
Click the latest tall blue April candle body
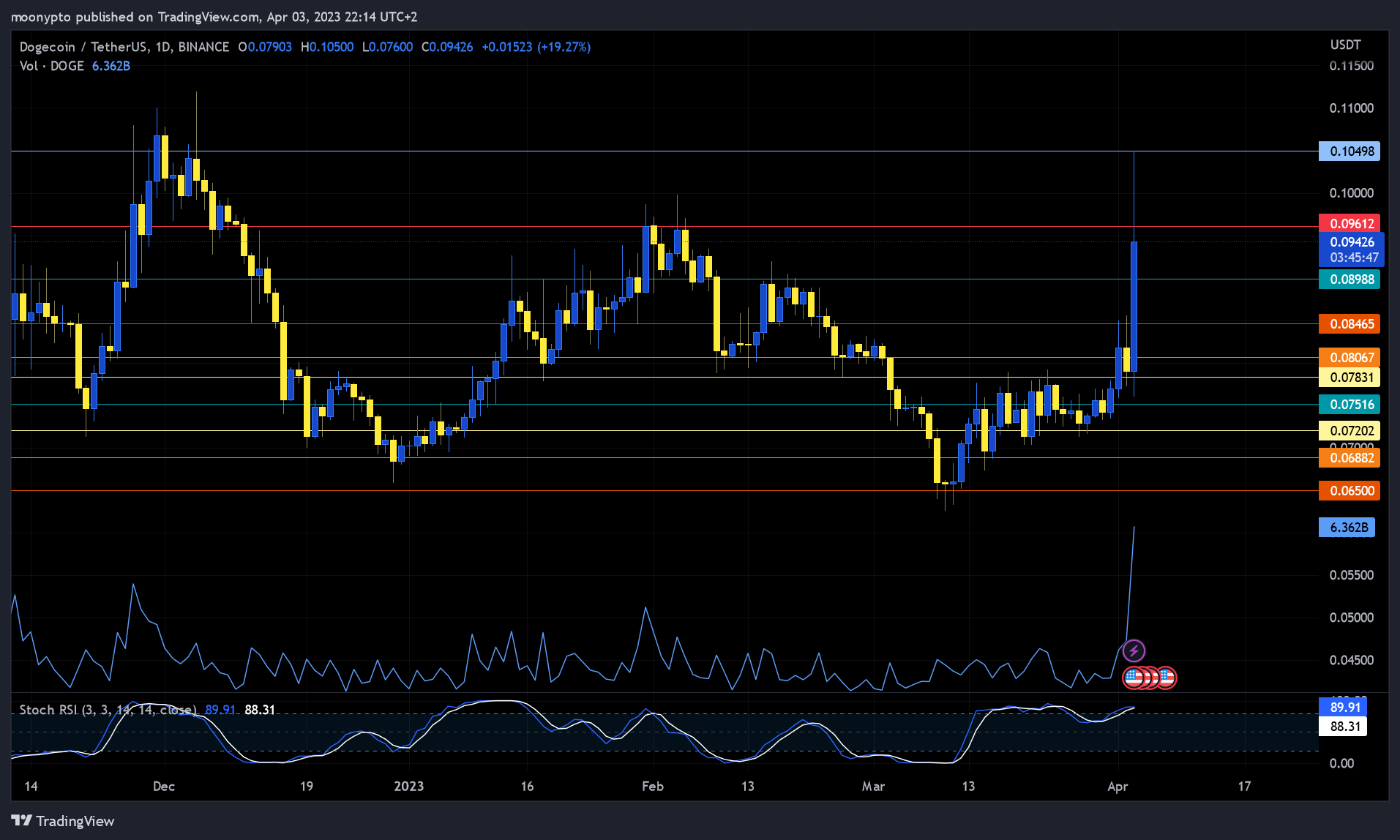1134,307
